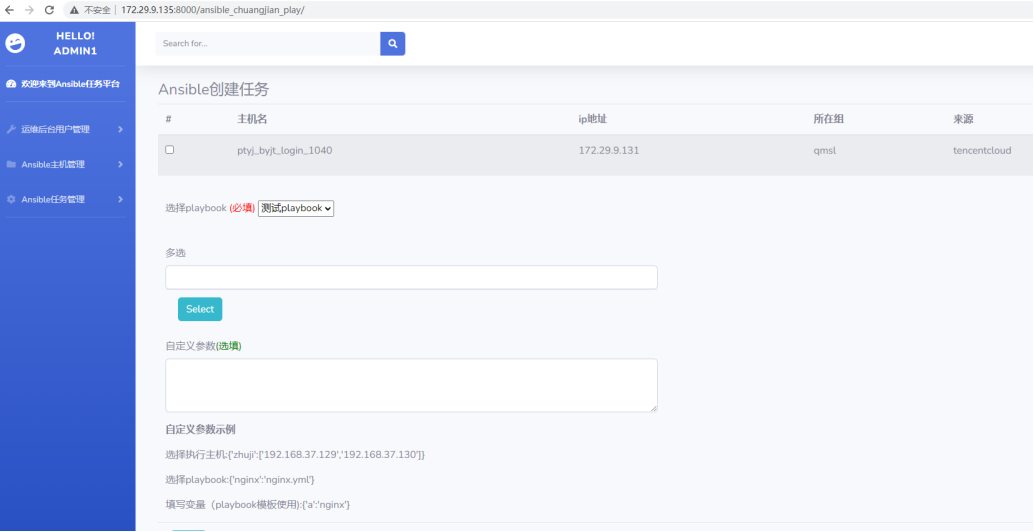Open Ansible任务管理 menu
The width and height of the screenshot is (1034, 532).
(x=64, y=199)
